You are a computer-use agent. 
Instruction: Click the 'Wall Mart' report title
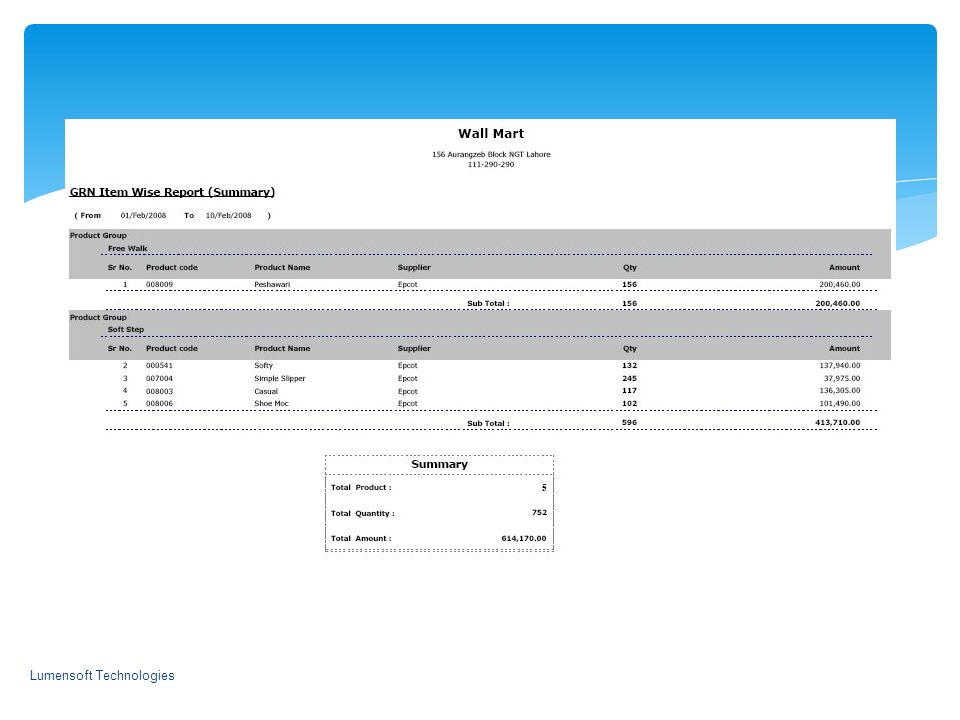tap(491, 133)
